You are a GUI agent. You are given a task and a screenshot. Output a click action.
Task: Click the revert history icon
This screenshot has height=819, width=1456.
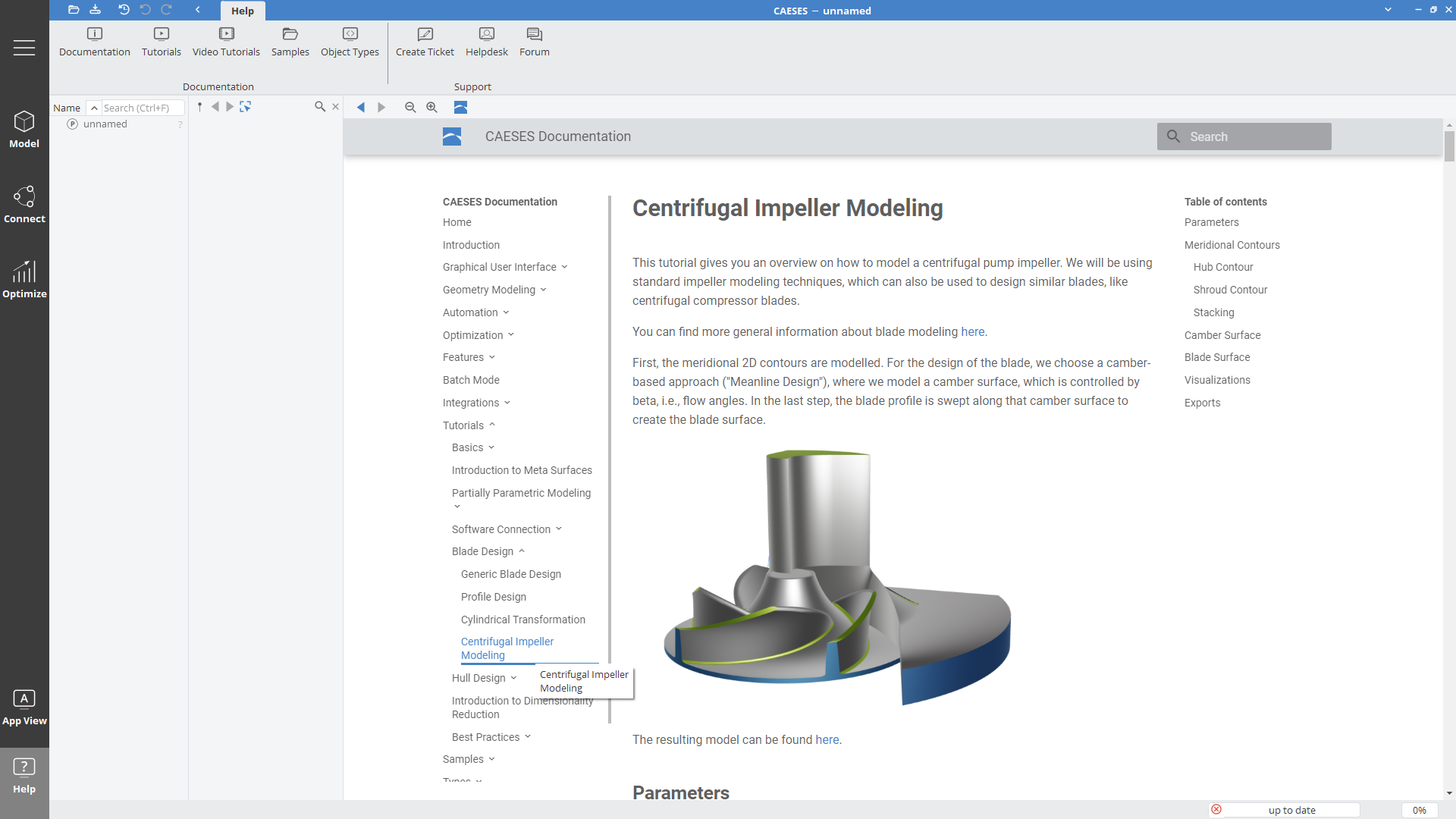coord(124,10)
